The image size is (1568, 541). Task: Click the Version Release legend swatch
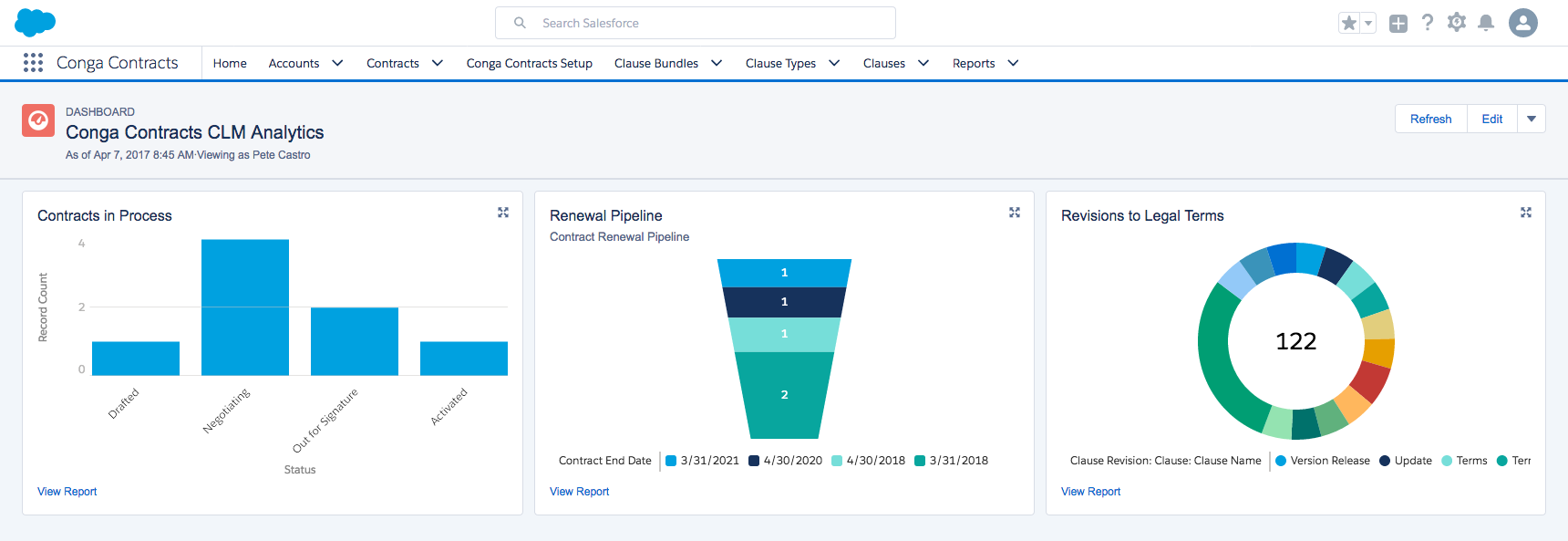1281,461
